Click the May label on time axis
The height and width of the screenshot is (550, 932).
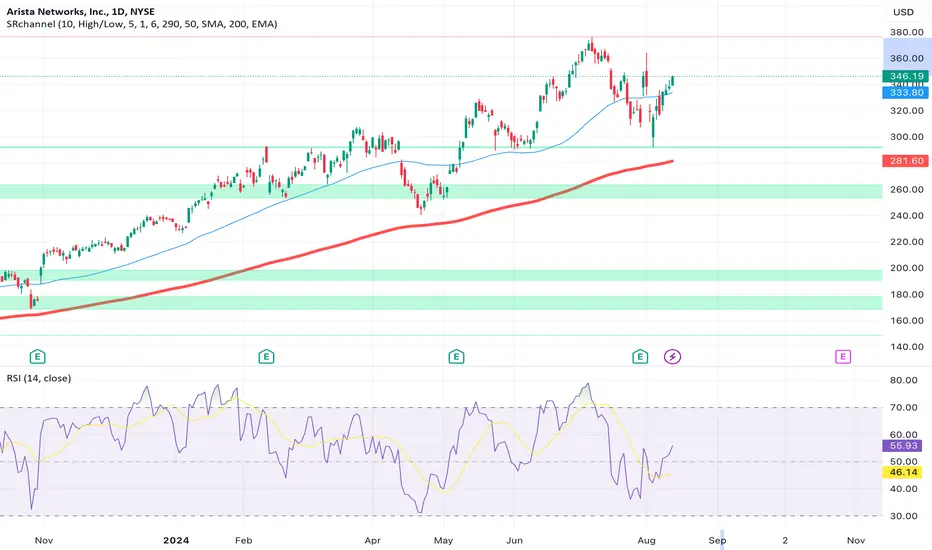pos(443,540)
